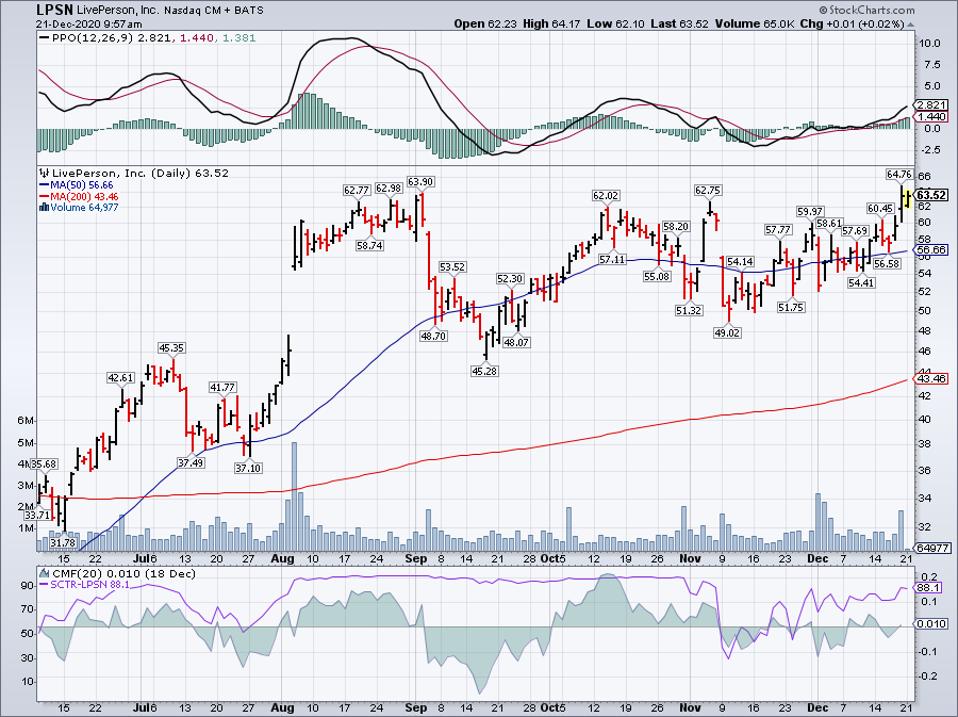The height and width of the screenshot is (717, 958).
Task: Select the black PPO line swatch in legend
Action: click(44, 38)
